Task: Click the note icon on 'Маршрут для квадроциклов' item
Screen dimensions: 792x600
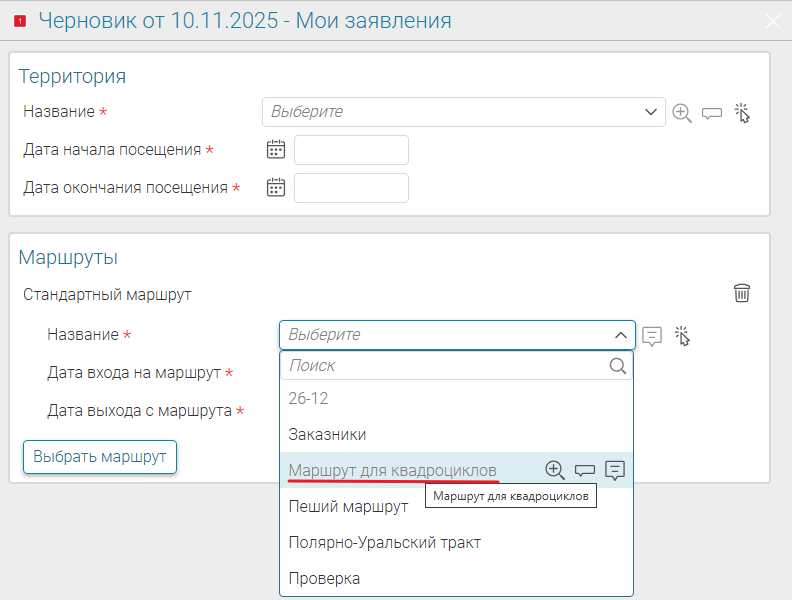Action: pos(615,470)
